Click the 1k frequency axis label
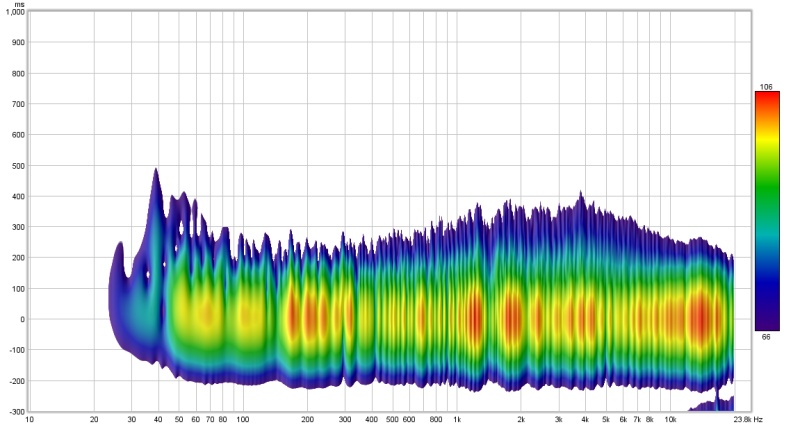 pos(457,420)
